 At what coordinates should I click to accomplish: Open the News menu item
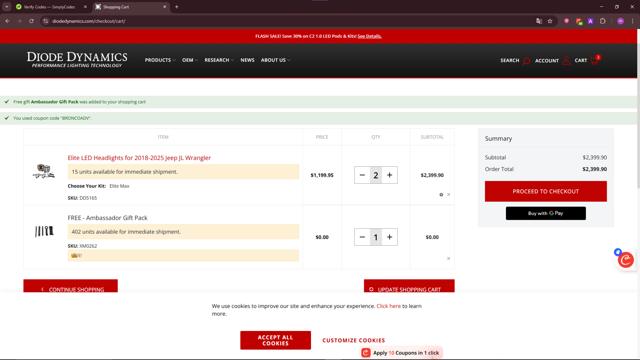(x=247, y=60)
